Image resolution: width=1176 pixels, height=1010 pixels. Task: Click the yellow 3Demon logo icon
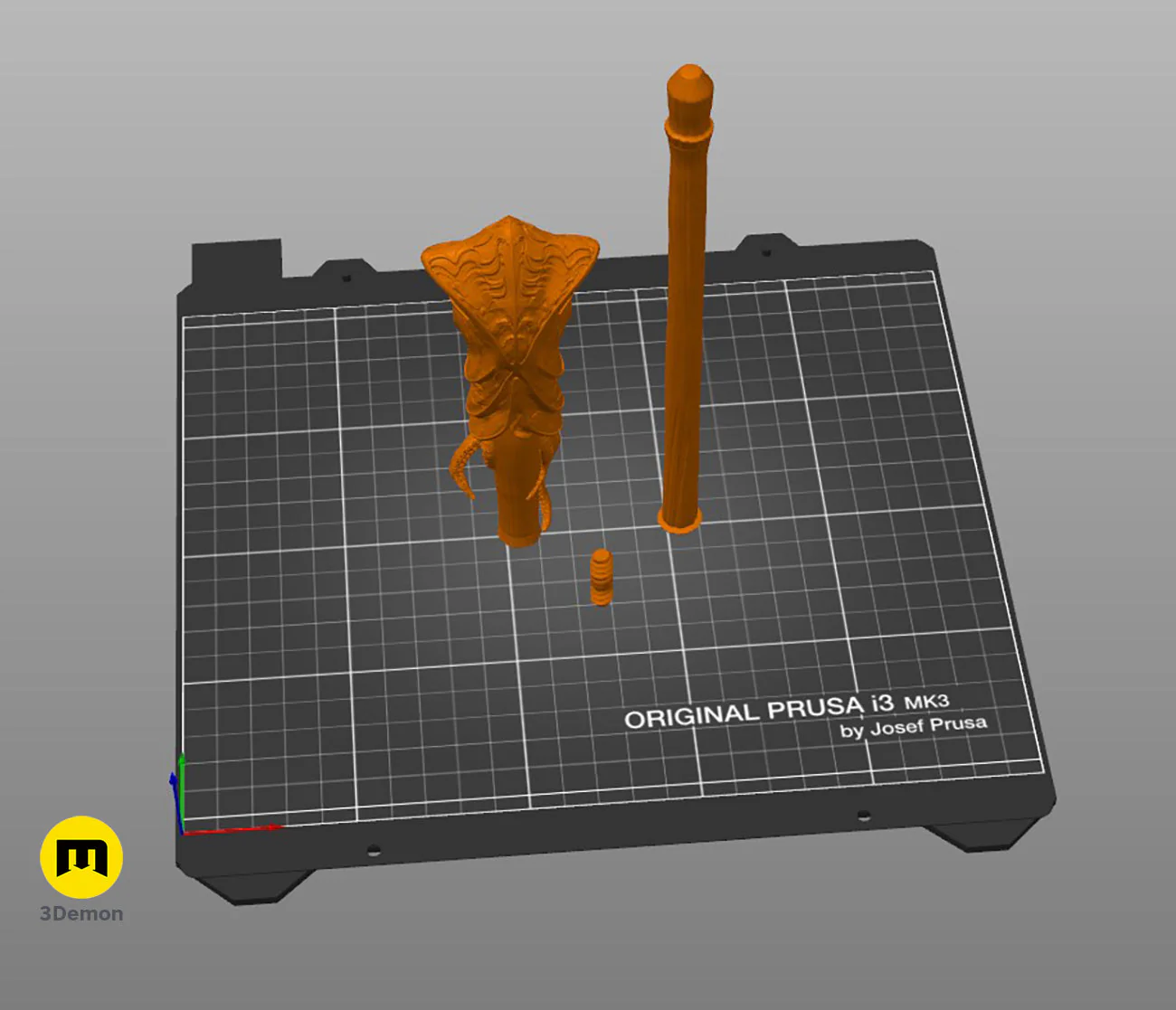[x=81, y=857]
